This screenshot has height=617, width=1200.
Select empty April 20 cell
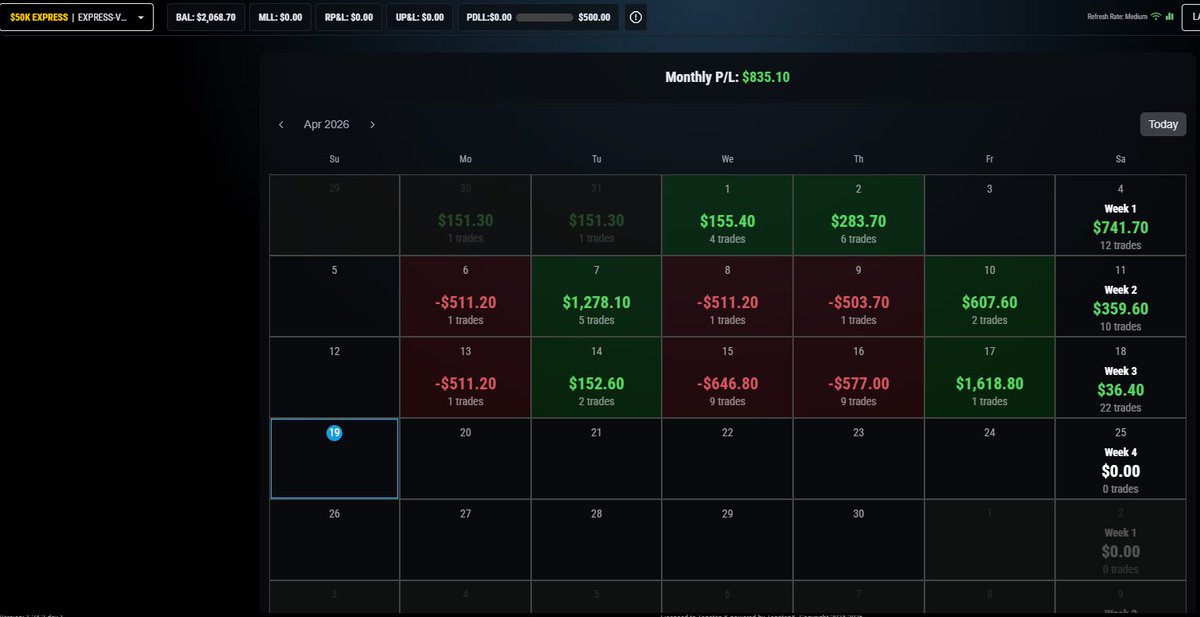click(x=465, y=458)
